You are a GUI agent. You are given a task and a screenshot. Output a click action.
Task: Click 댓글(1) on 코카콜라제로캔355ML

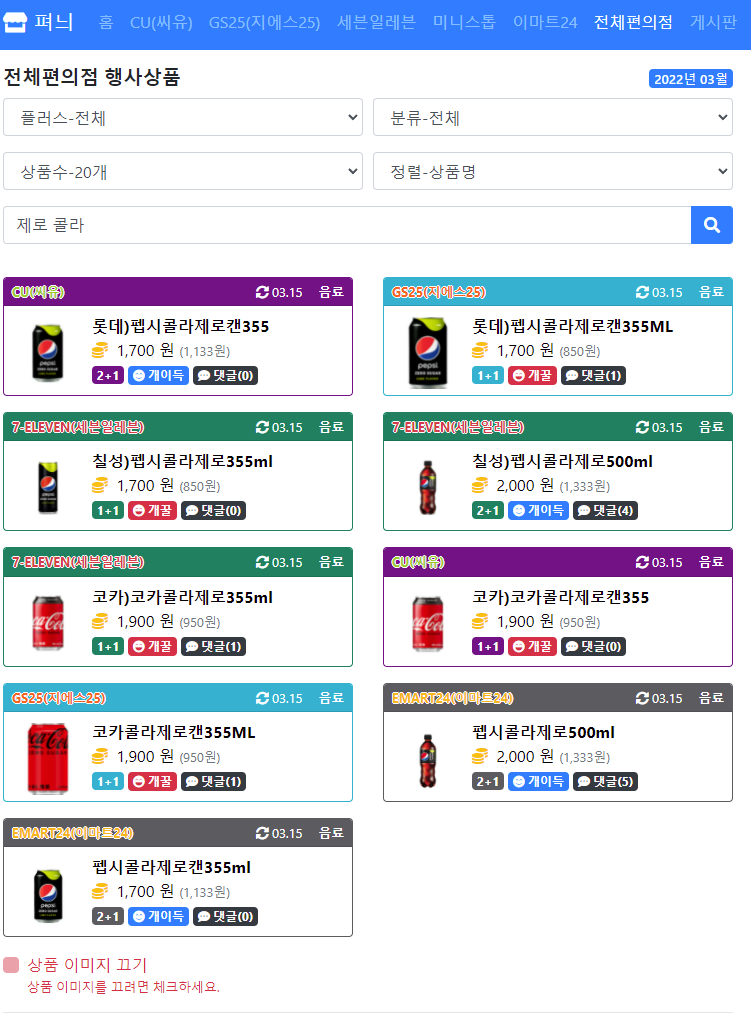(x=213, y=781)
